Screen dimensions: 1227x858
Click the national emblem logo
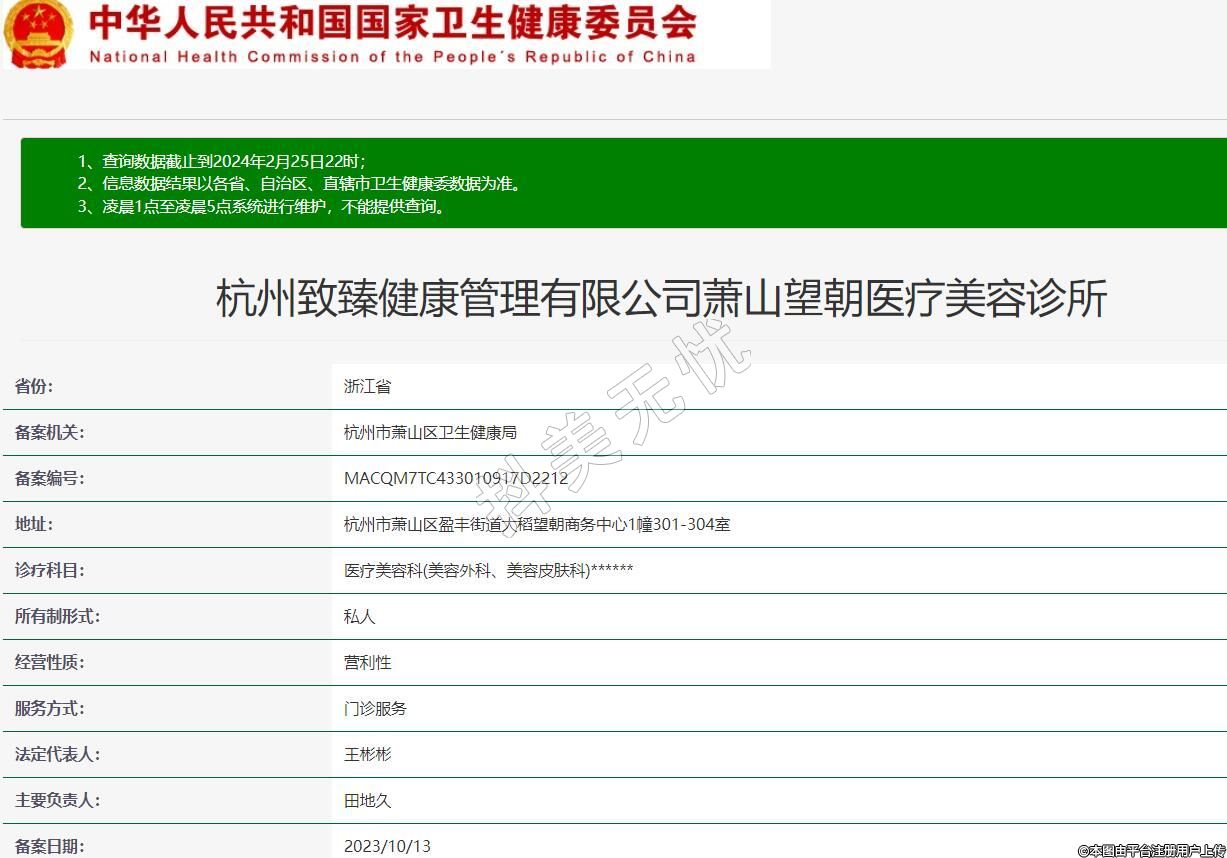(38, 33)
